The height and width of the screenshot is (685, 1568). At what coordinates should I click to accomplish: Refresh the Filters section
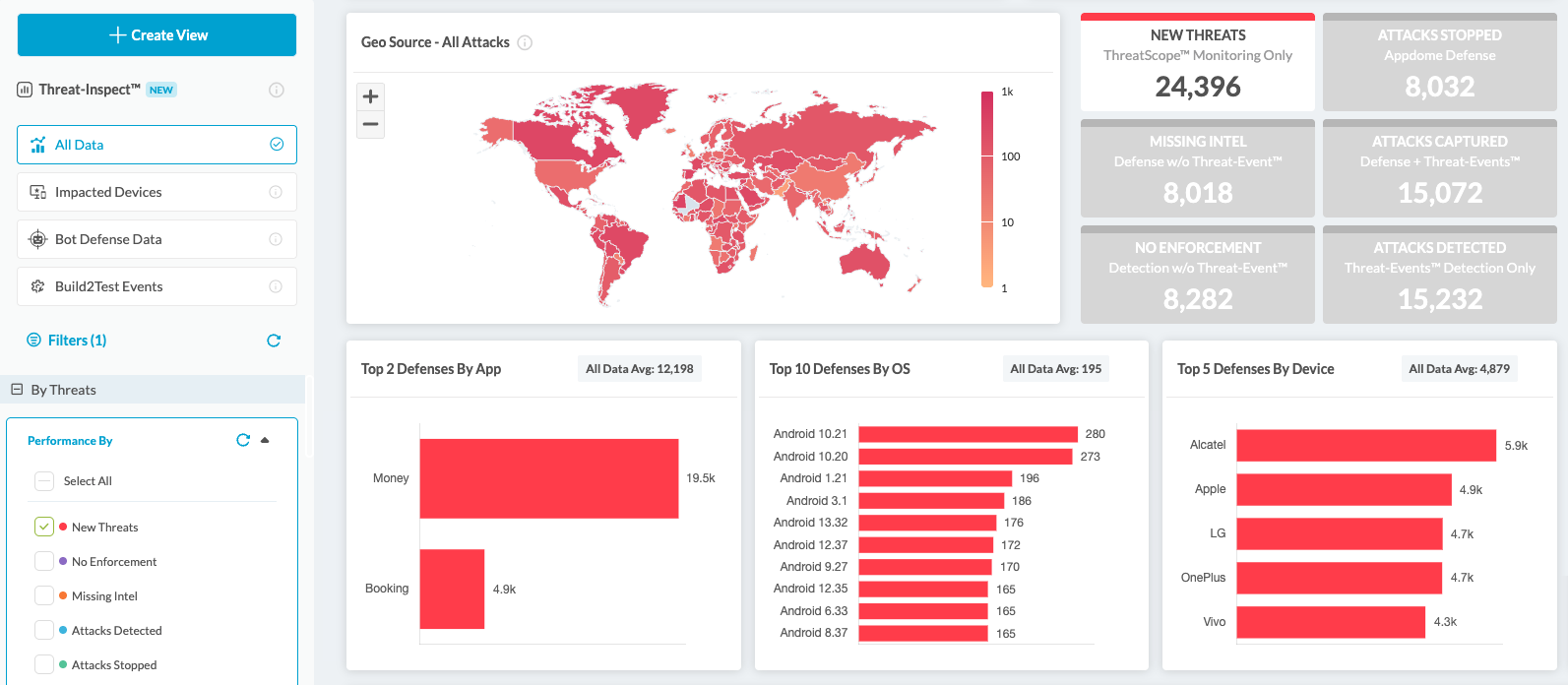[x=274, y=341]
